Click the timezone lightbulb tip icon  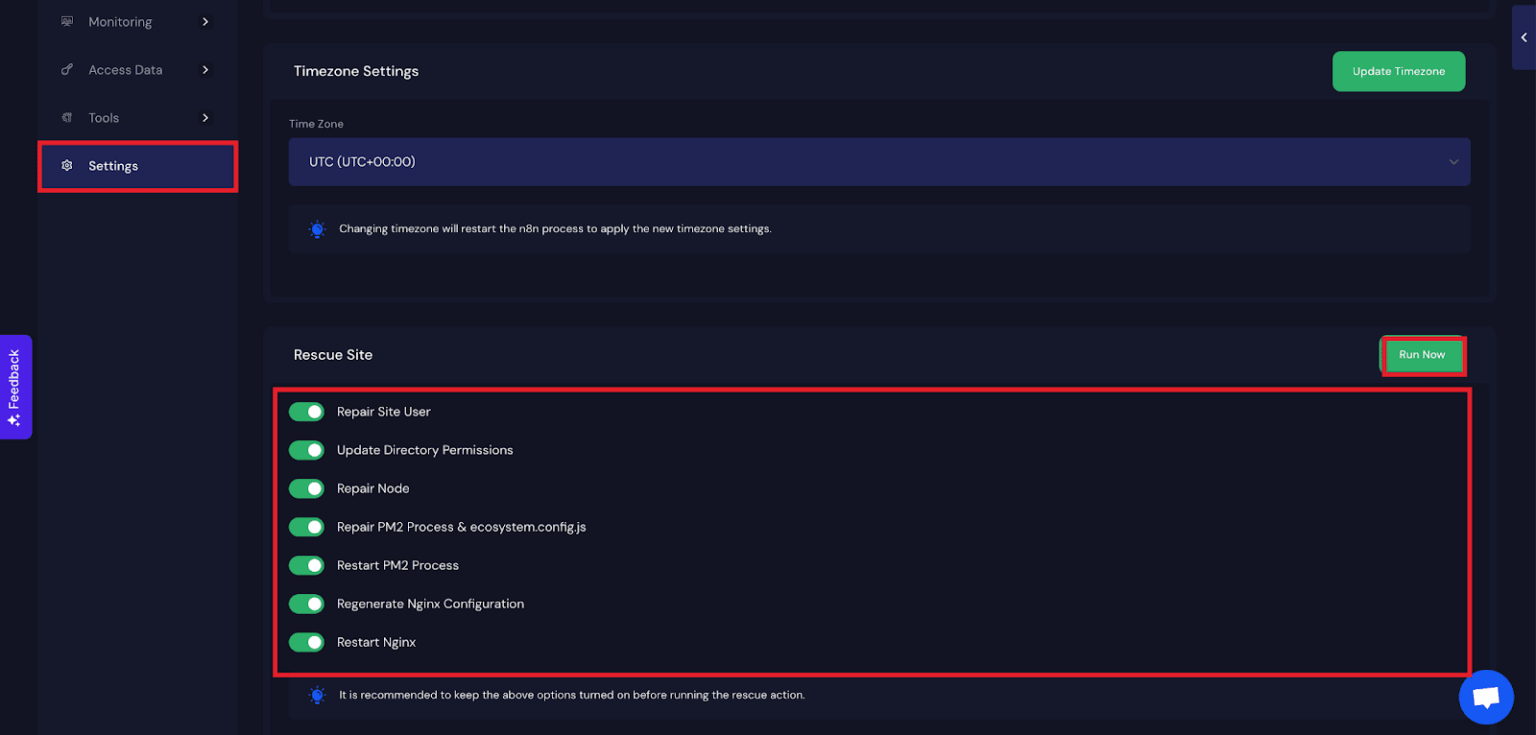click(317, 229)
